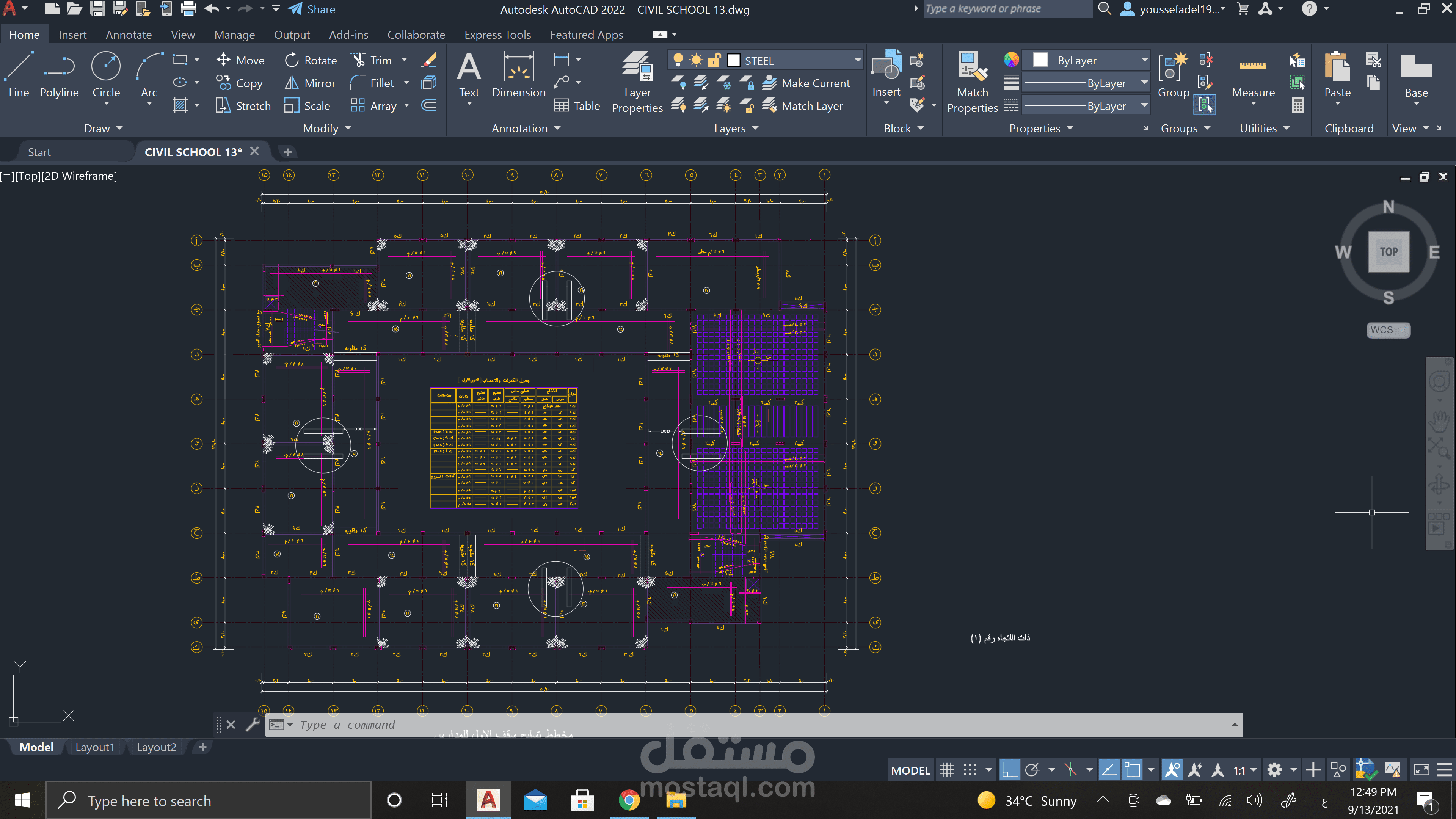Viewport: 1456px width, 819px height.
Task: Open the STEEL layer dropdown list
Action: click(x=857, y=60)
